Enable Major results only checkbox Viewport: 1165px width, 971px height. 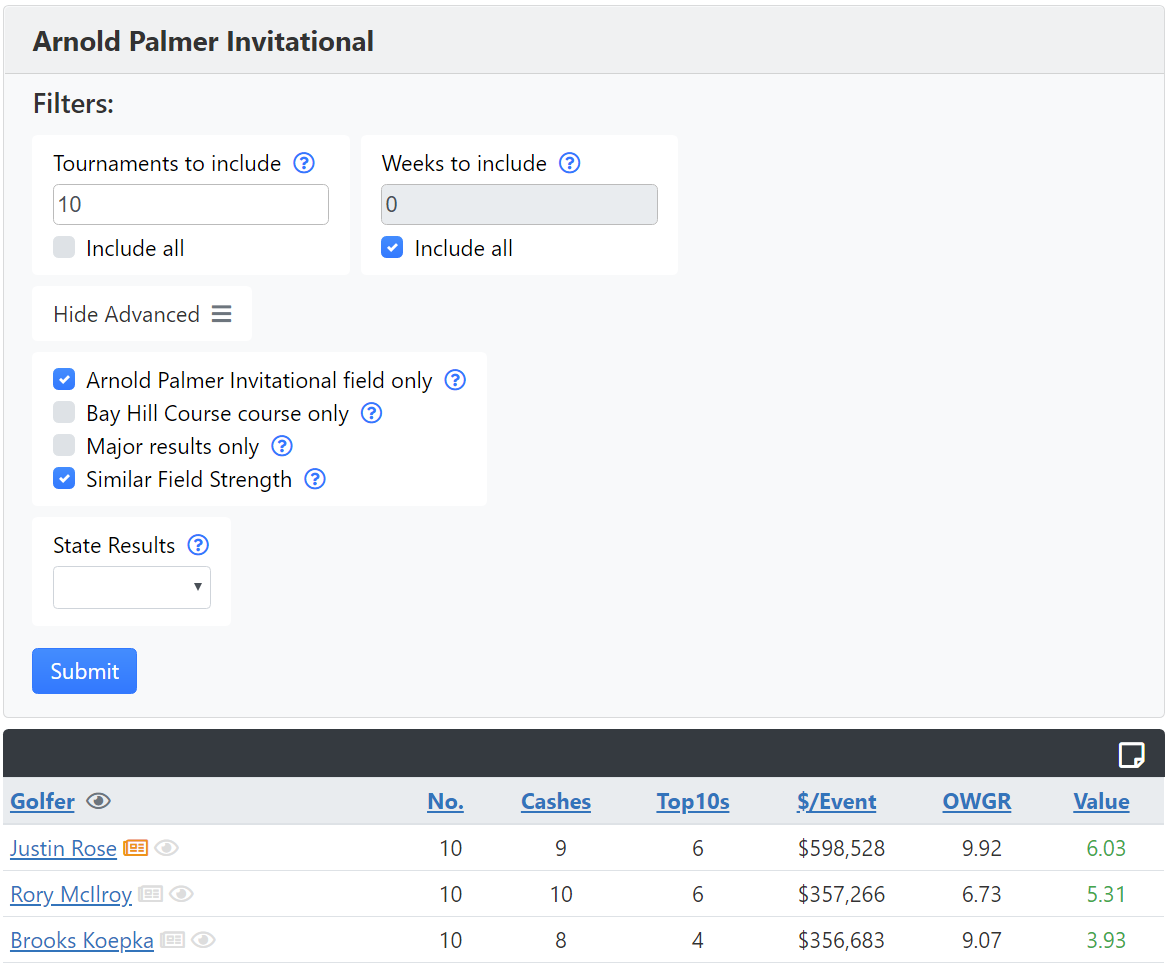point(64,445)
